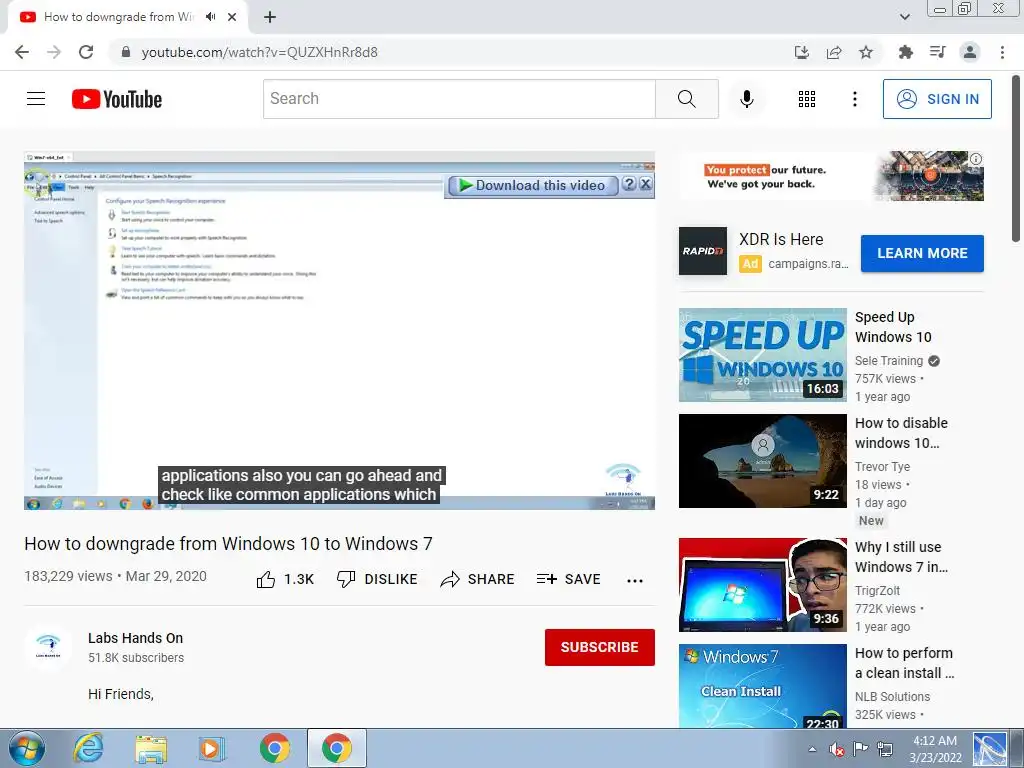The width and height of the screenshot is (1024, 768).
Task: Save the video to a playlist
Action: pyautogui.click(x=568, y=579)
